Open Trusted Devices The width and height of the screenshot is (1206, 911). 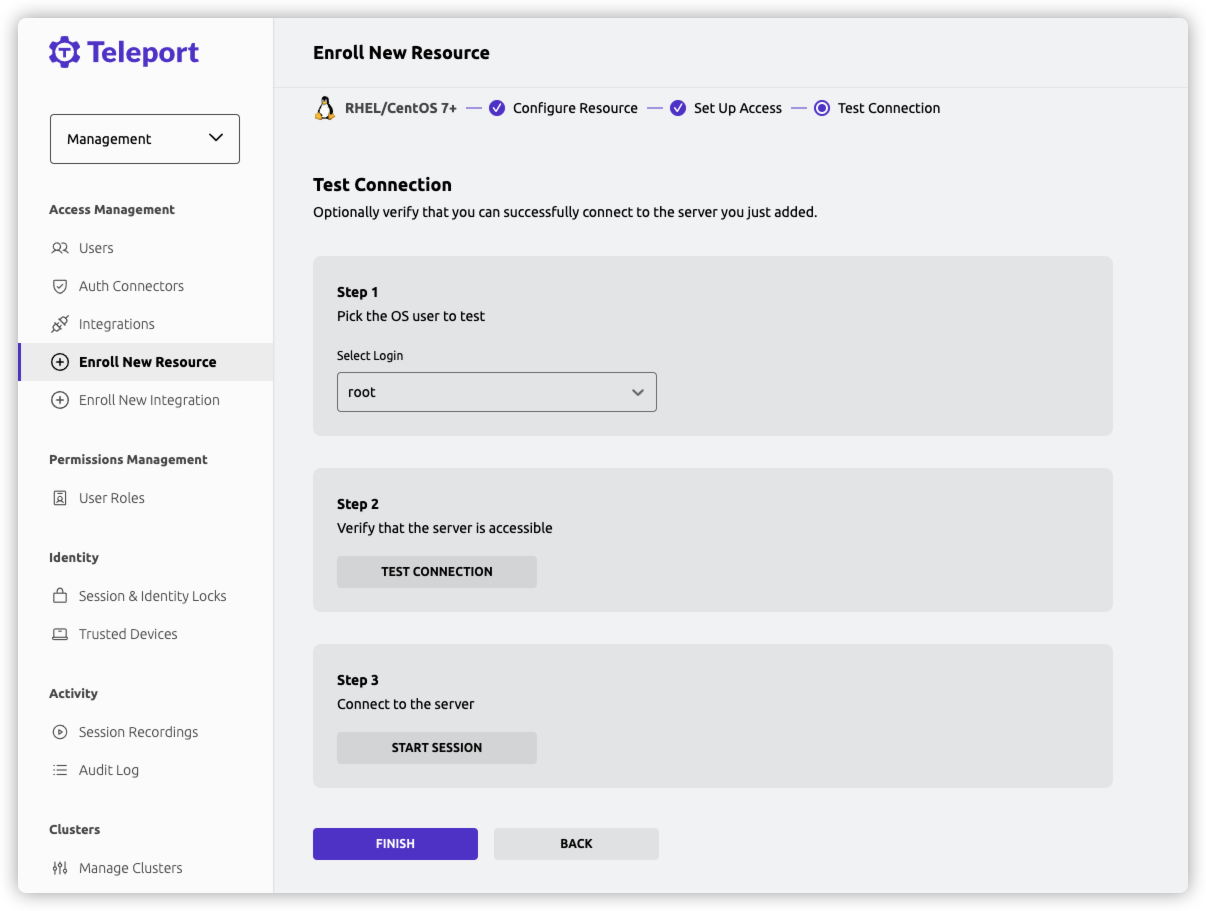(145, 634)
